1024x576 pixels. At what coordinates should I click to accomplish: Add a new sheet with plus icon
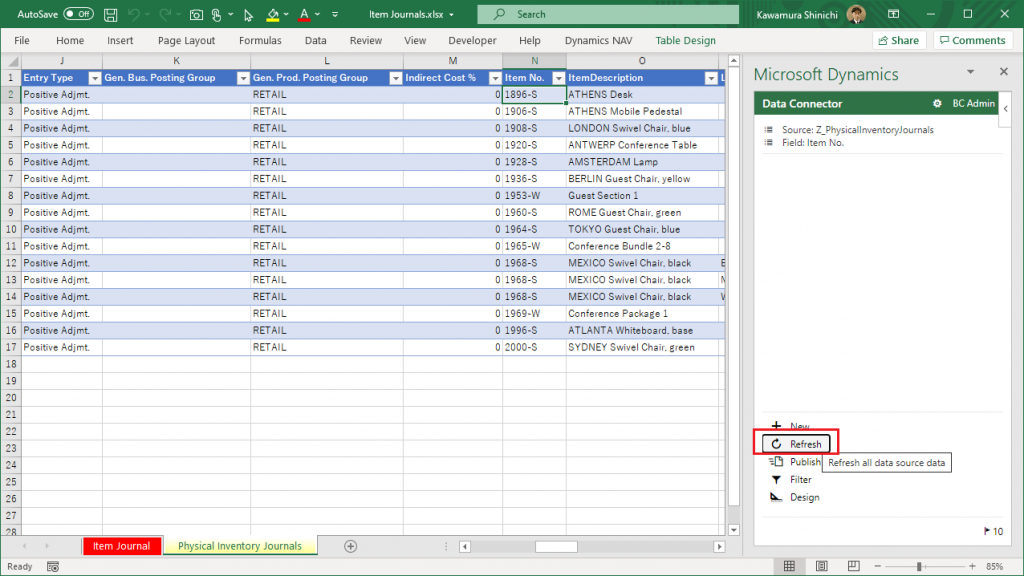(x=351, y=547)
